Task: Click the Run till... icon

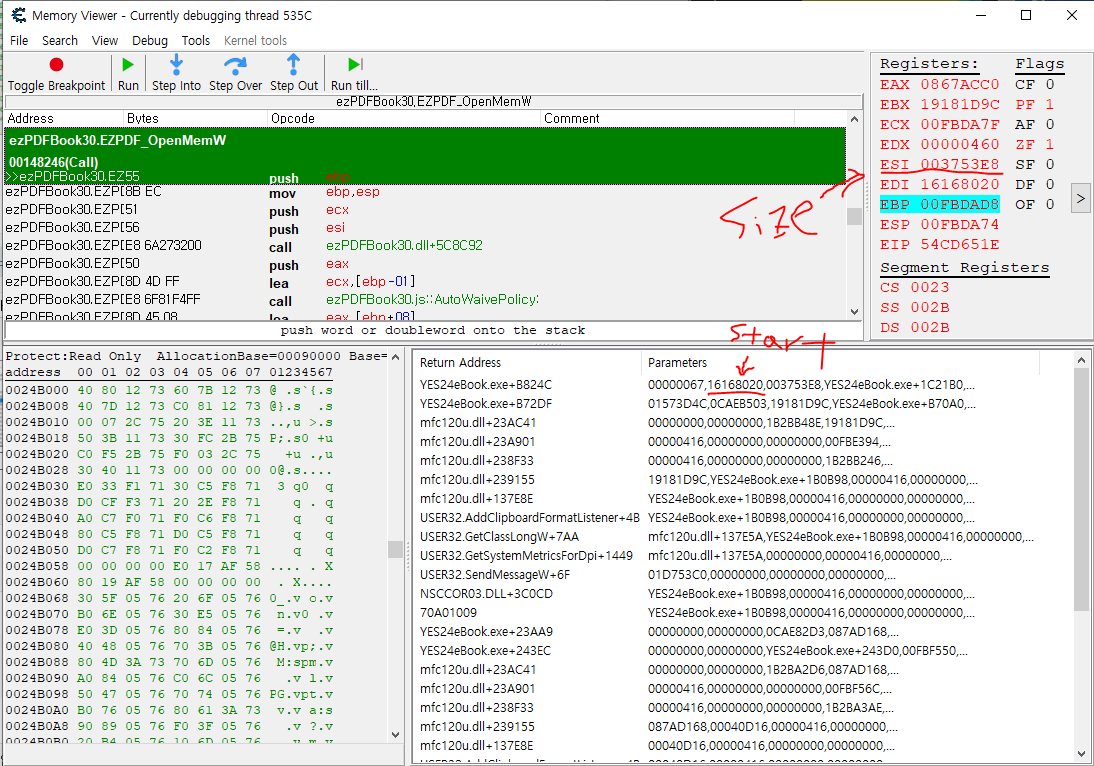Action: [x=355, y=64]
